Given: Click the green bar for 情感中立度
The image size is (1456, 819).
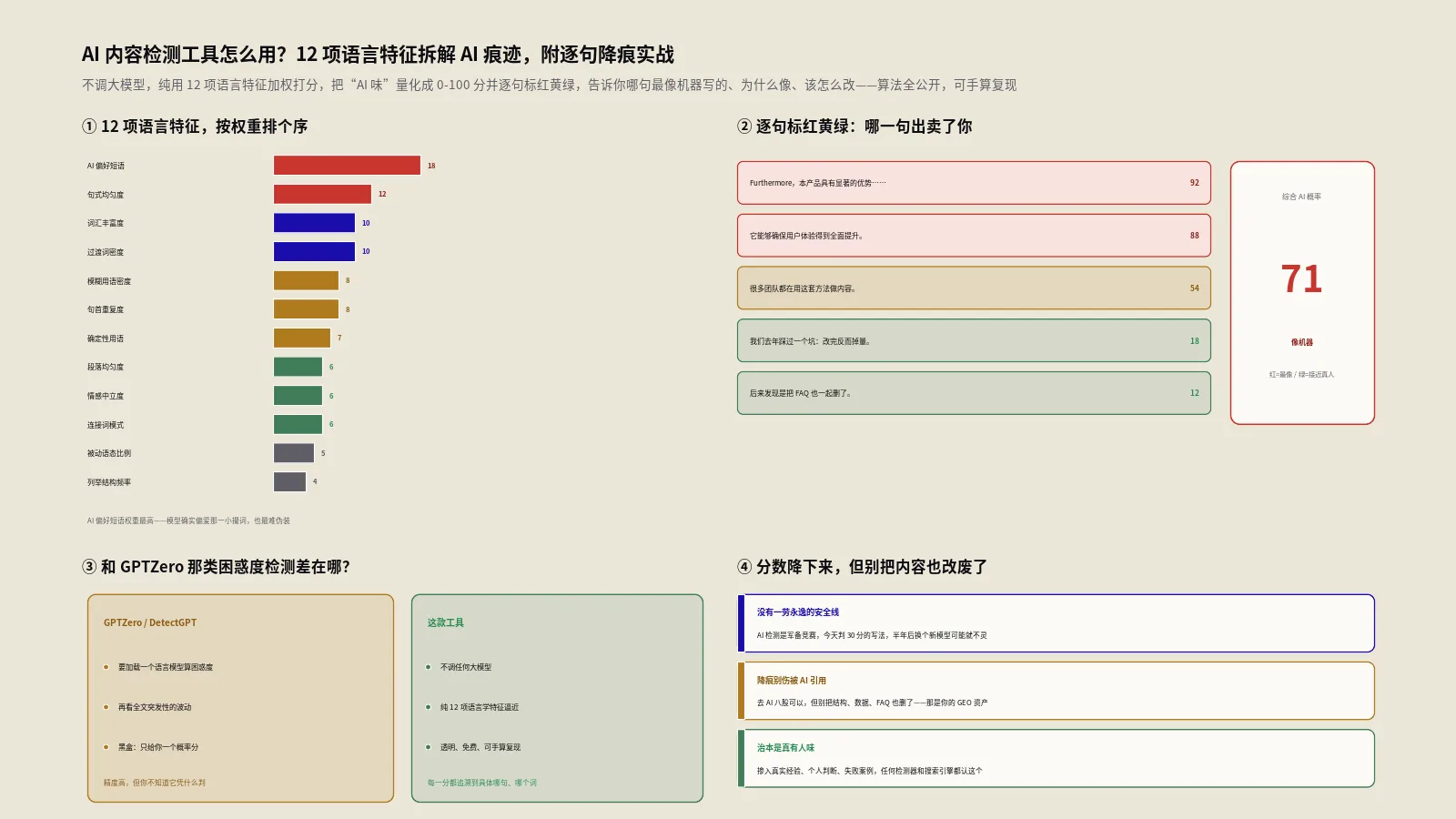Looking at the screenshot, I should [298, 396].
